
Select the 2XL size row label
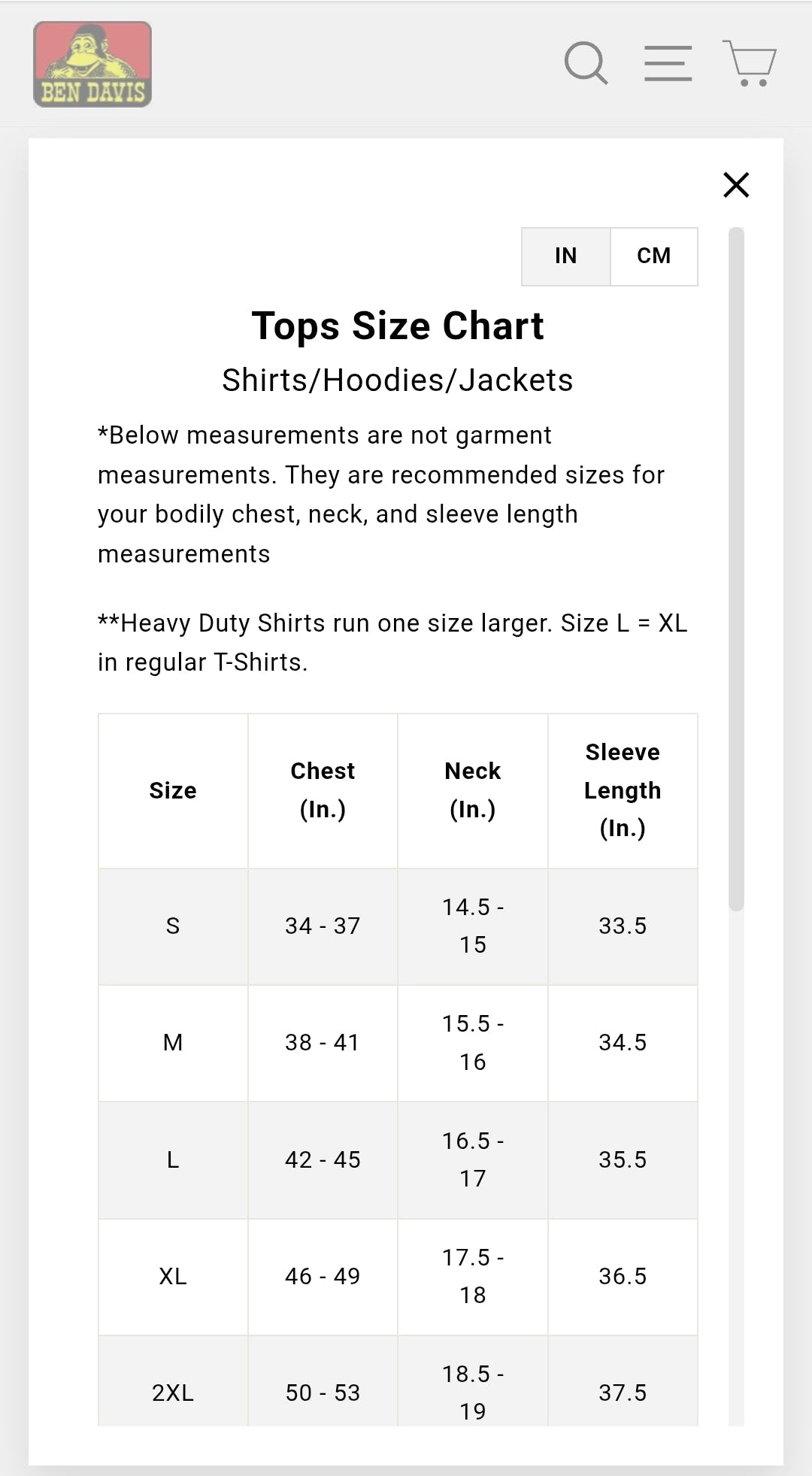173,1393
